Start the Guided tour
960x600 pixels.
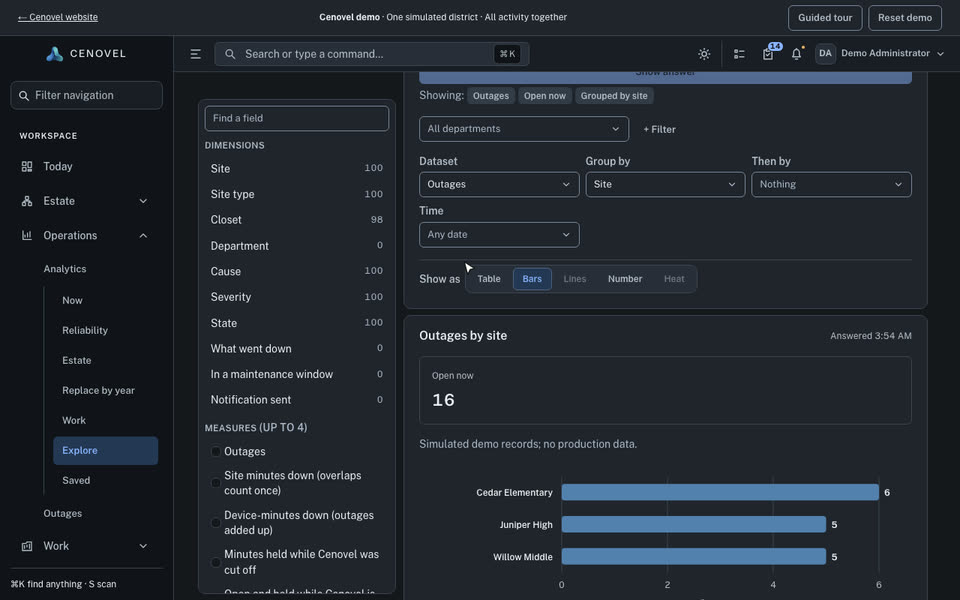[x=825, y=18]
